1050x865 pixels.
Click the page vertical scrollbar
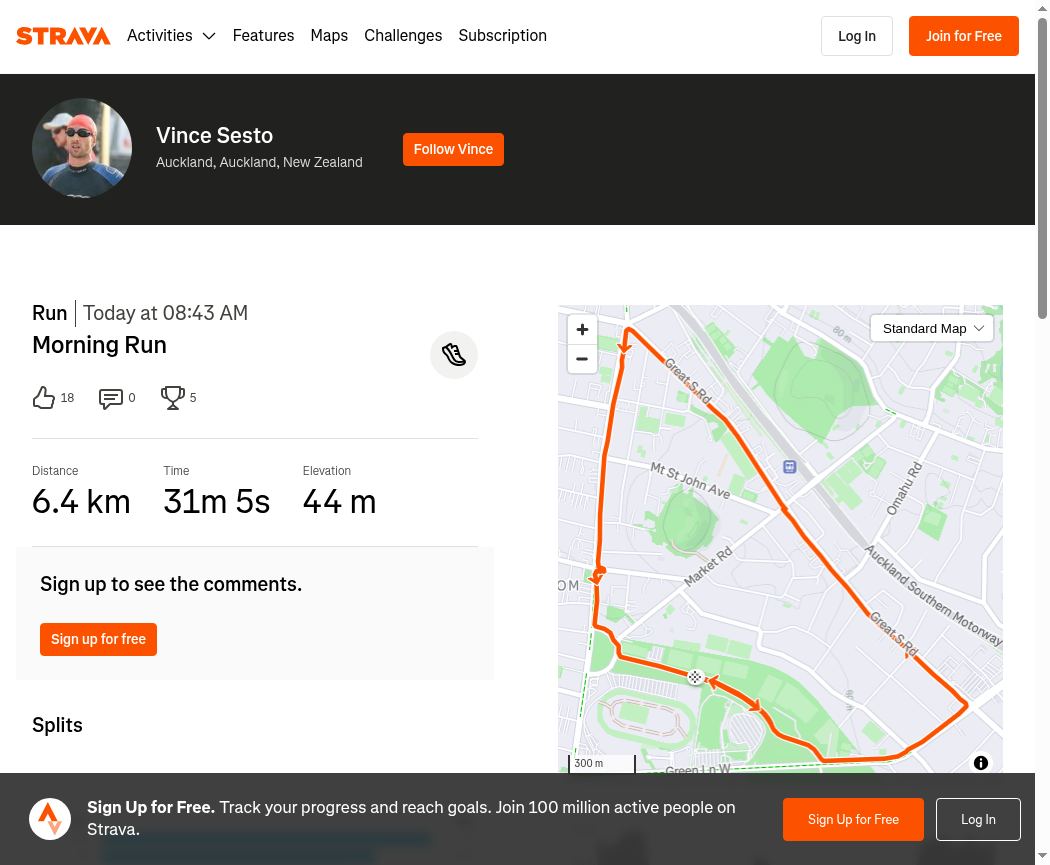pos(1043,167)
